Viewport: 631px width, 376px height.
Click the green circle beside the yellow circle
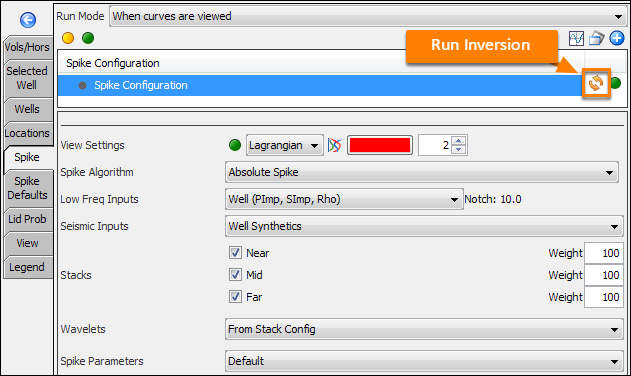click(x=88, y=38)
